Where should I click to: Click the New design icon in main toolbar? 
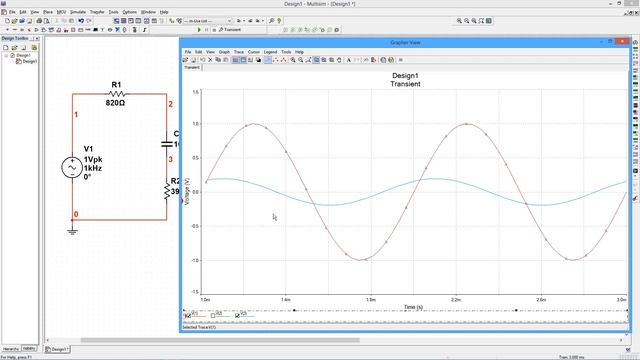pos(7,21)
